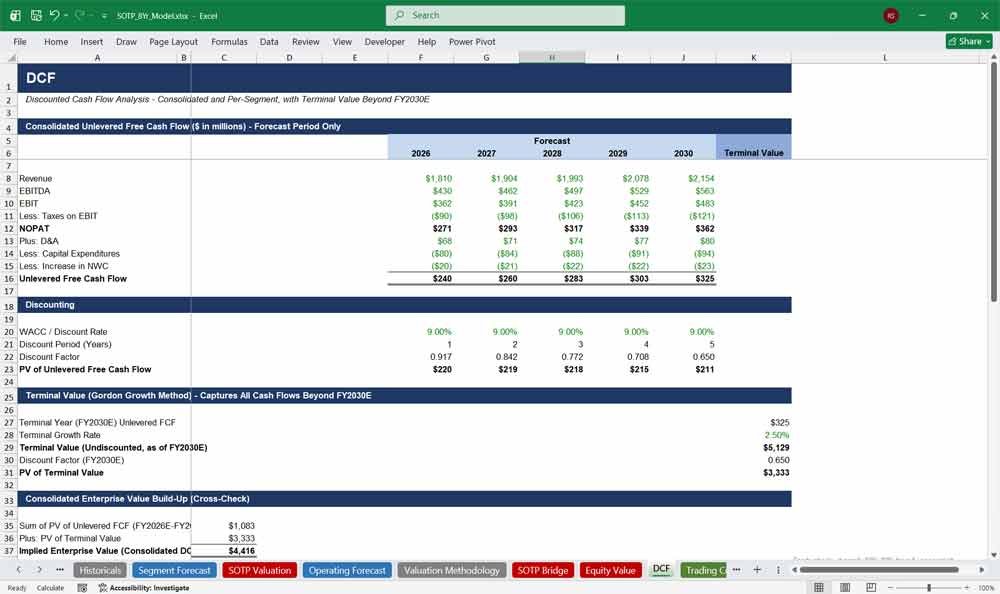1000x594 pixels.
Task: Click the Excel app icon in title bar
Action: pos(15,15)
